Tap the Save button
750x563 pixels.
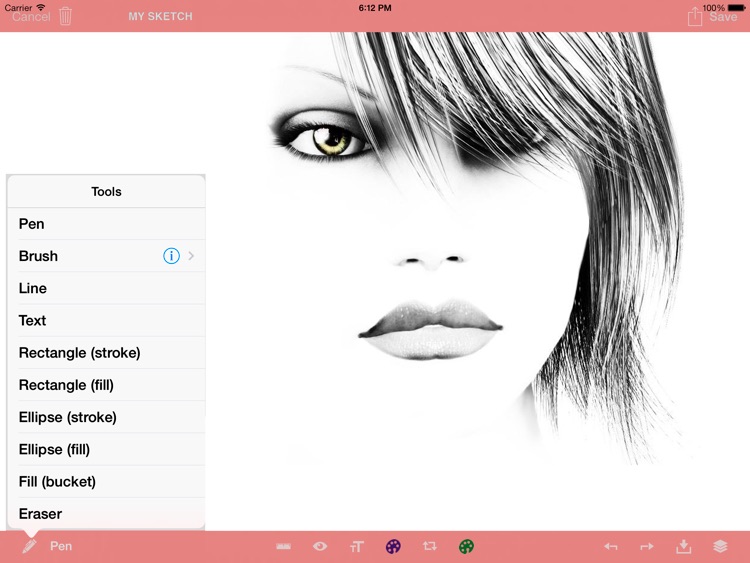pos(723,17)
